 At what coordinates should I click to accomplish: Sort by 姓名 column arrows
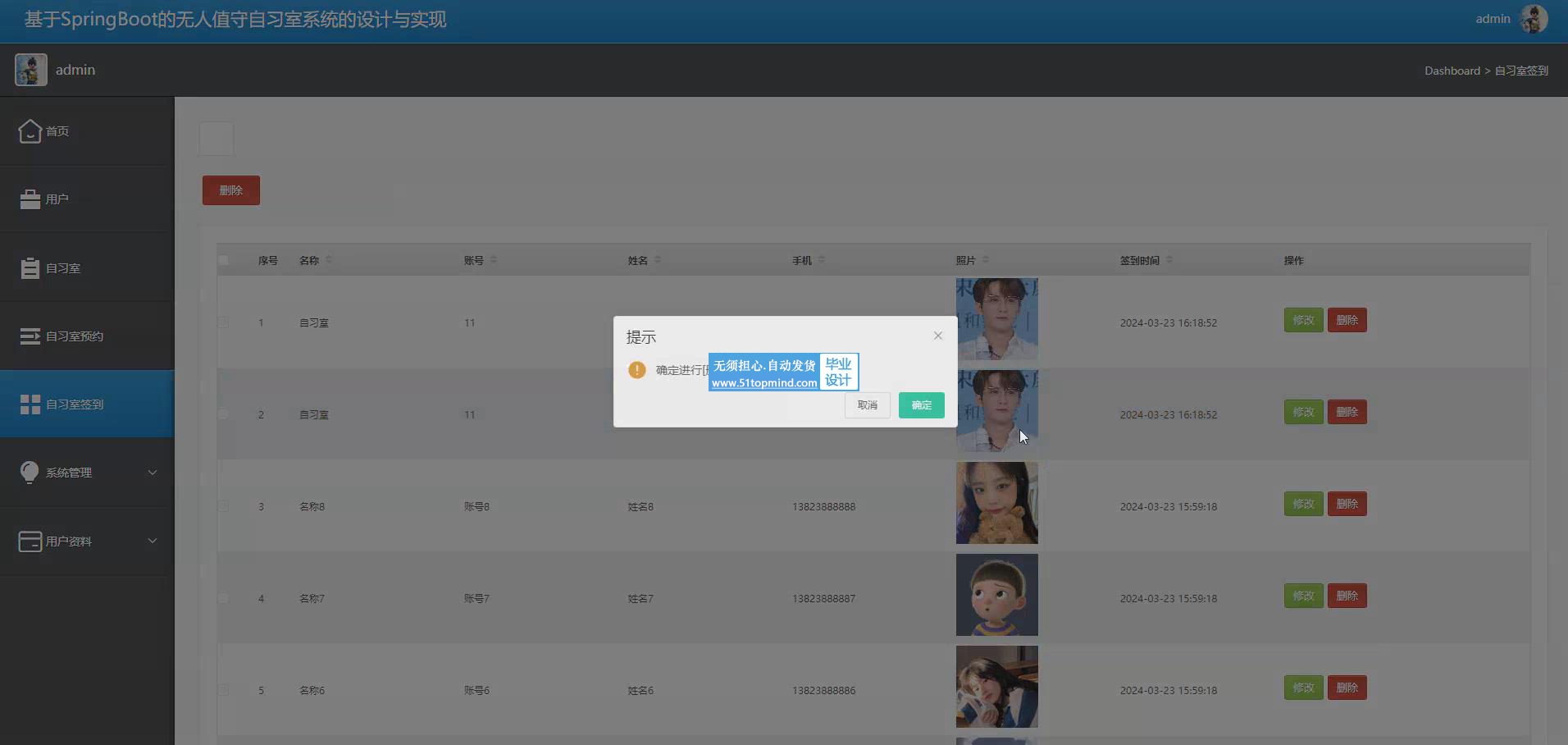[658, 260]
